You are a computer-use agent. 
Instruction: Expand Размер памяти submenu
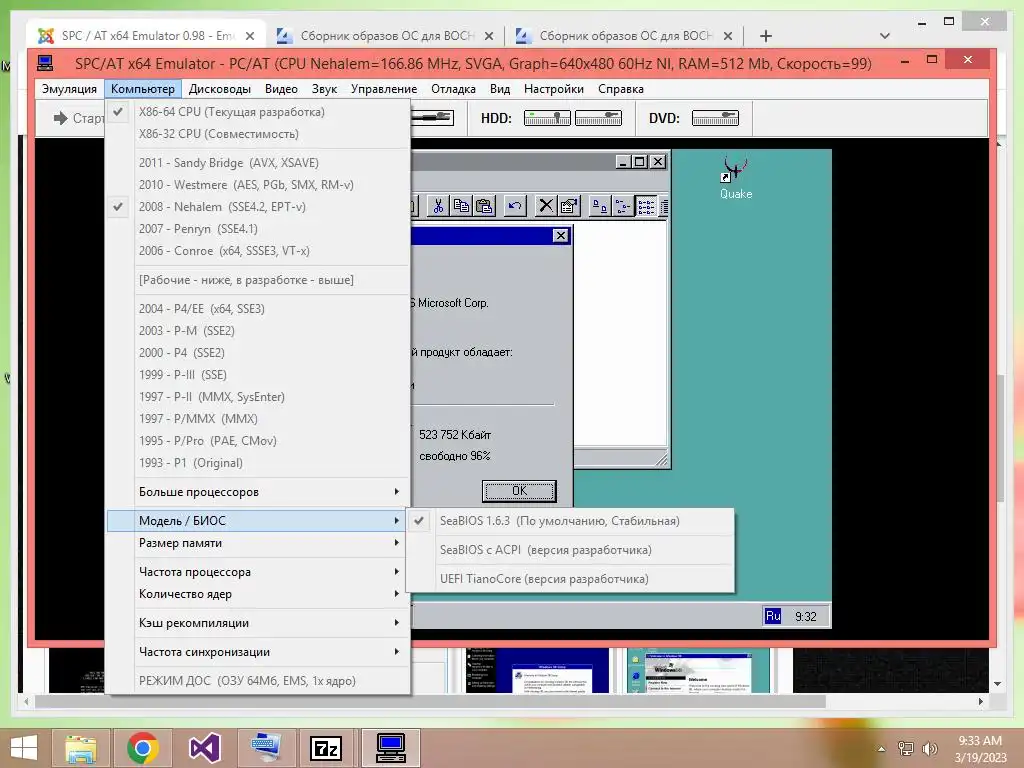coord(258,543)
